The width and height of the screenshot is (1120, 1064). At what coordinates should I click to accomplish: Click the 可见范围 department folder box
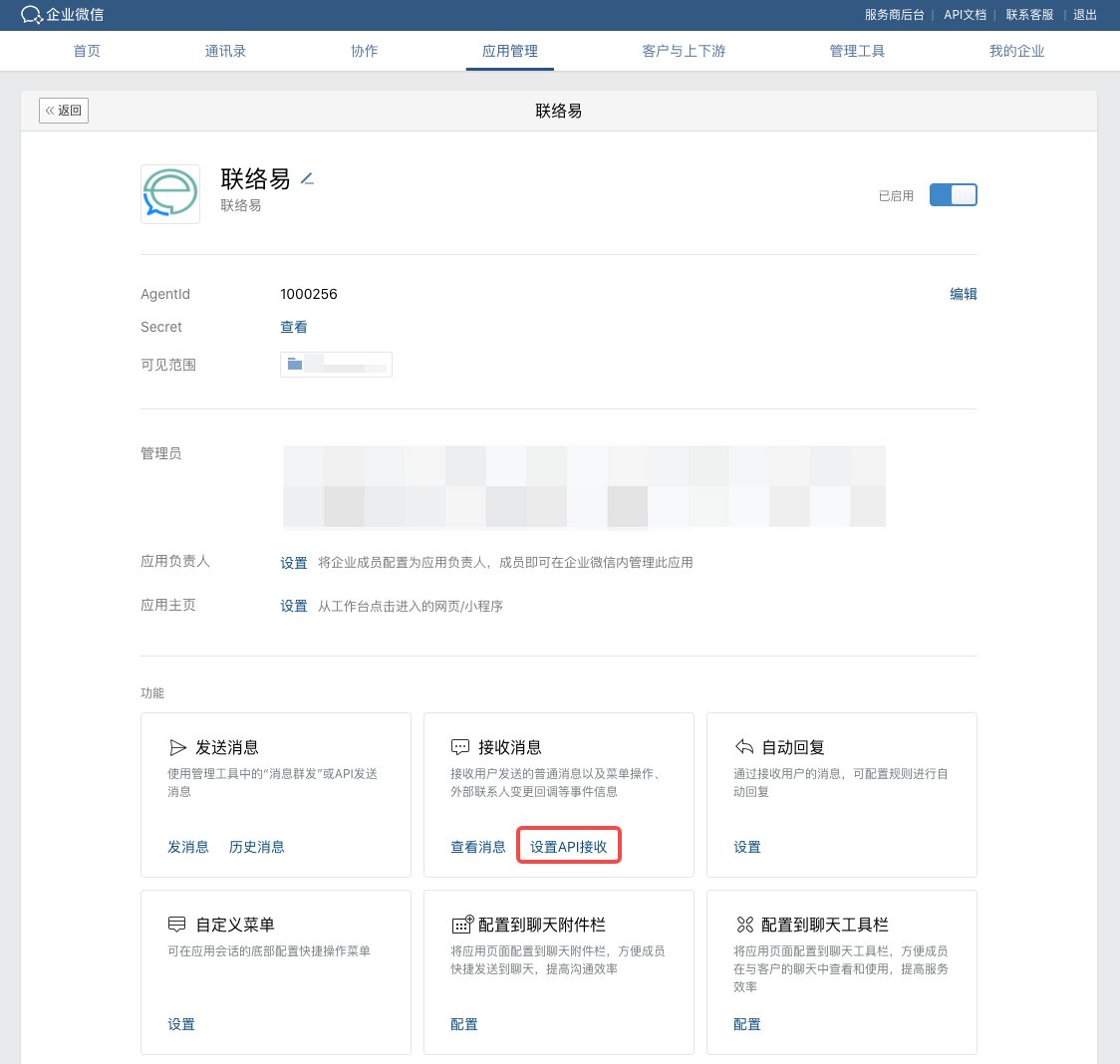coord(336,365)
